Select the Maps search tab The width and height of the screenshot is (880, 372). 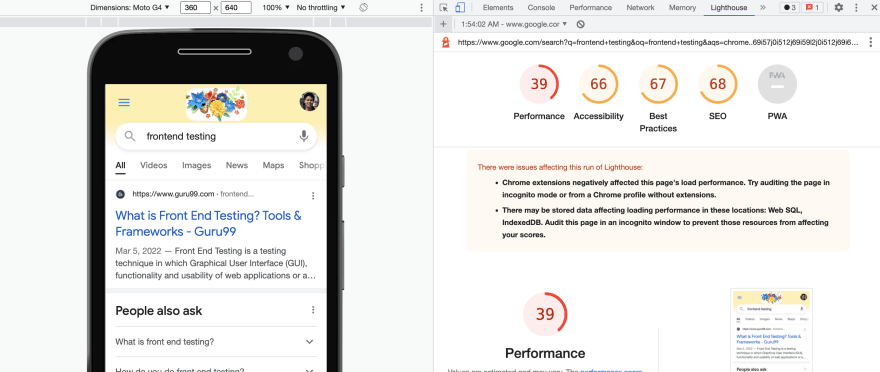[x=273, y=165]
